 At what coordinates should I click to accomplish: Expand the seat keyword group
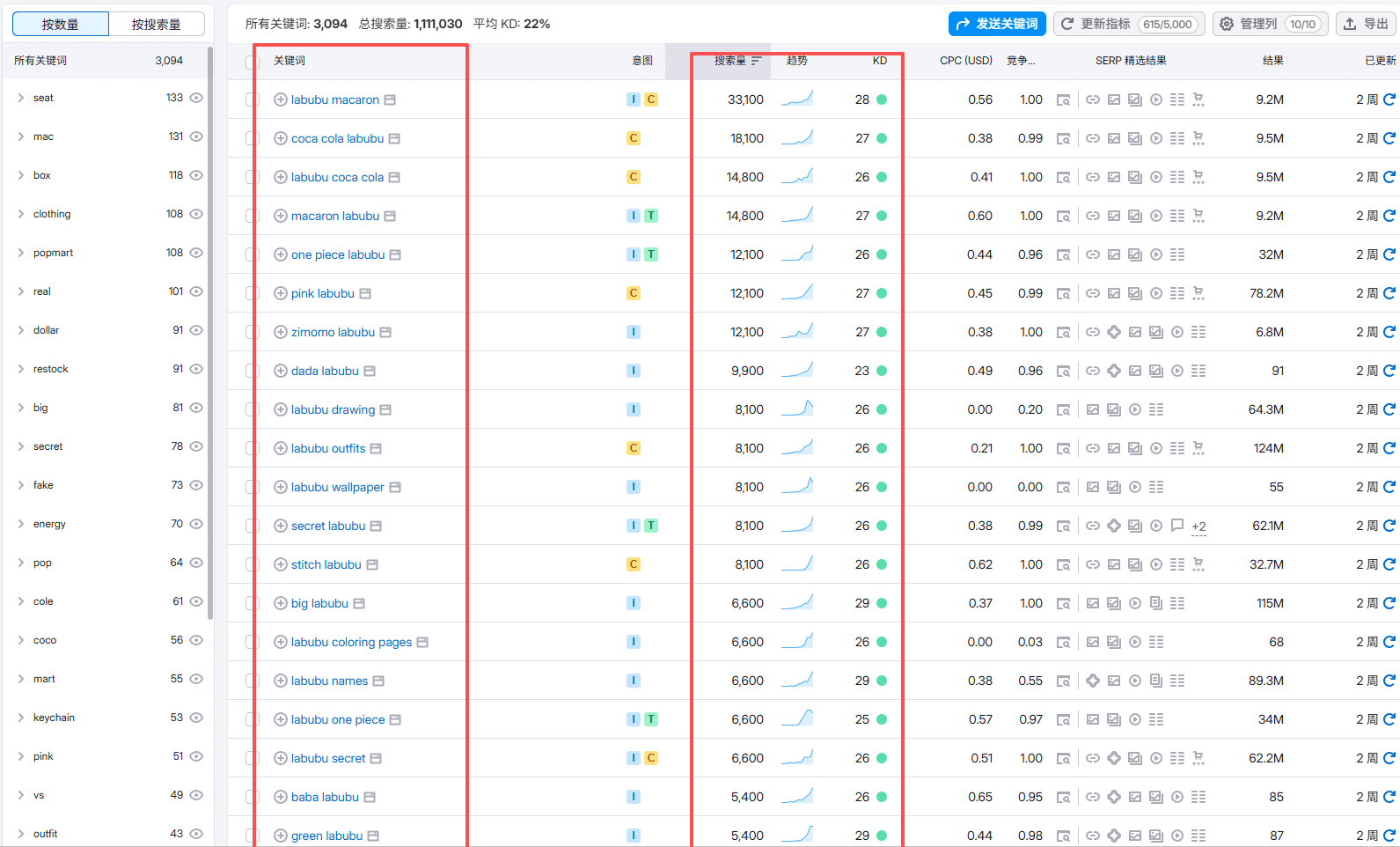pos(20,98)
